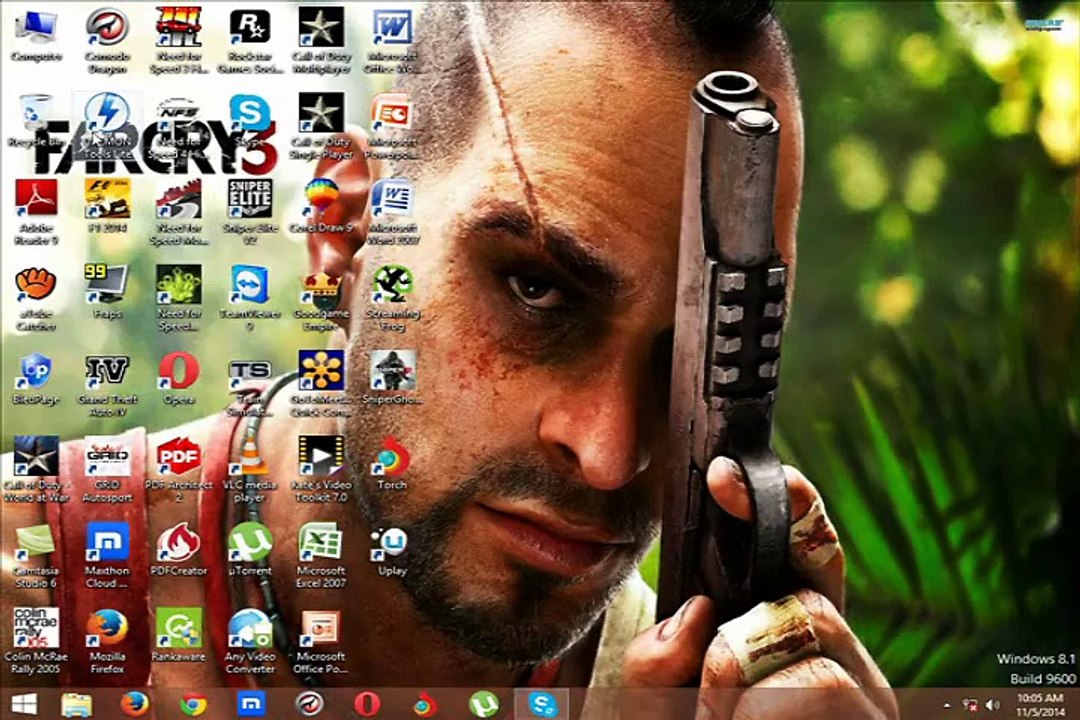This screenshot has width=1080, height=720.
Task: Select the F1 2014 game shortcut
Action: 107,207
